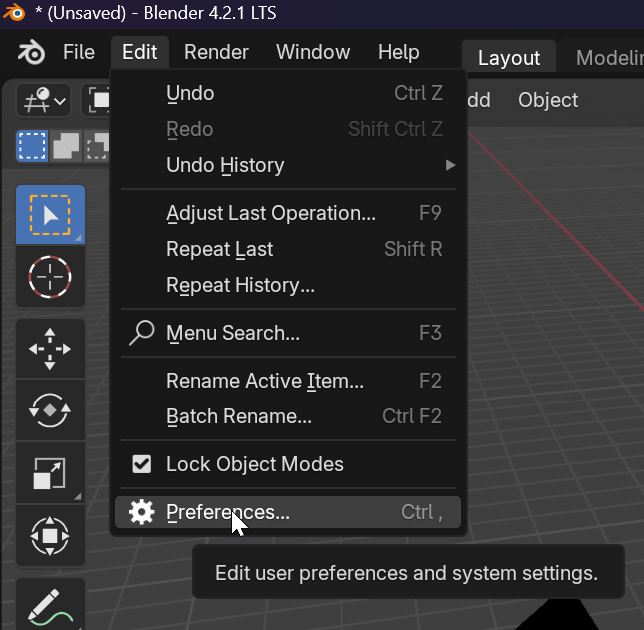The image size is (644, 630).
Task: Activate the Select Box tool
Action: coord(50,215)
